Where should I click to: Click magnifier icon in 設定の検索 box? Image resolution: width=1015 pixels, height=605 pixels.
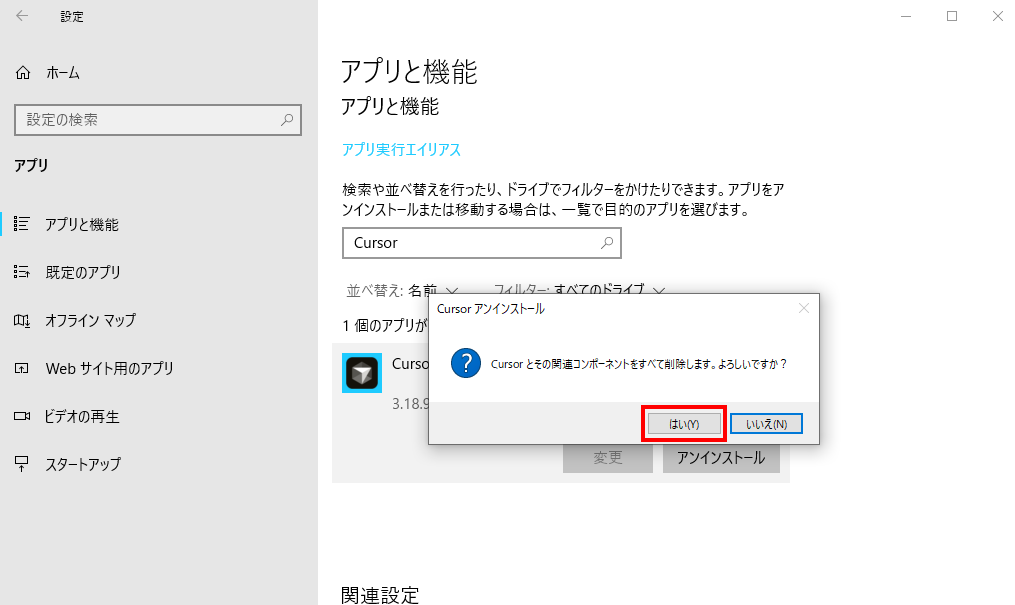[287, 120]
